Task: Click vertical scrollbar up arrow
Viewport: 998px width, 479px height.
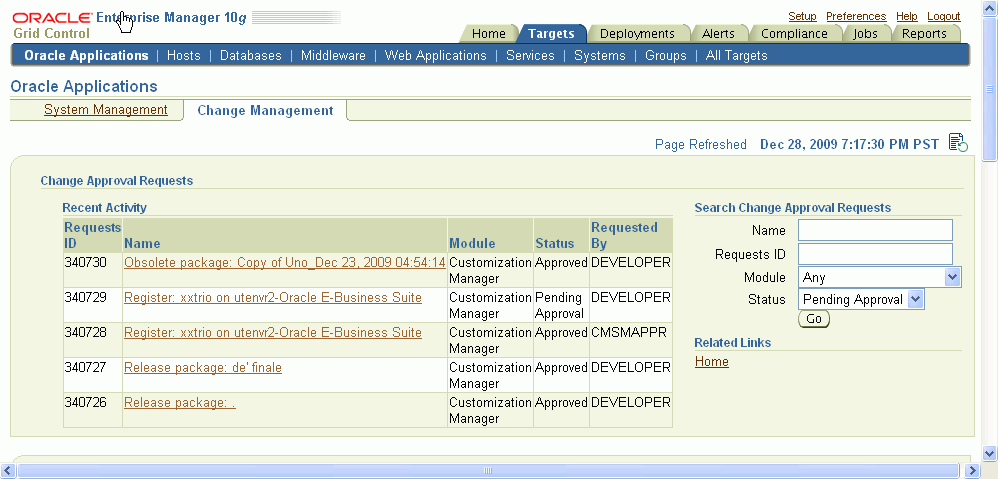Action: point(990,7)
